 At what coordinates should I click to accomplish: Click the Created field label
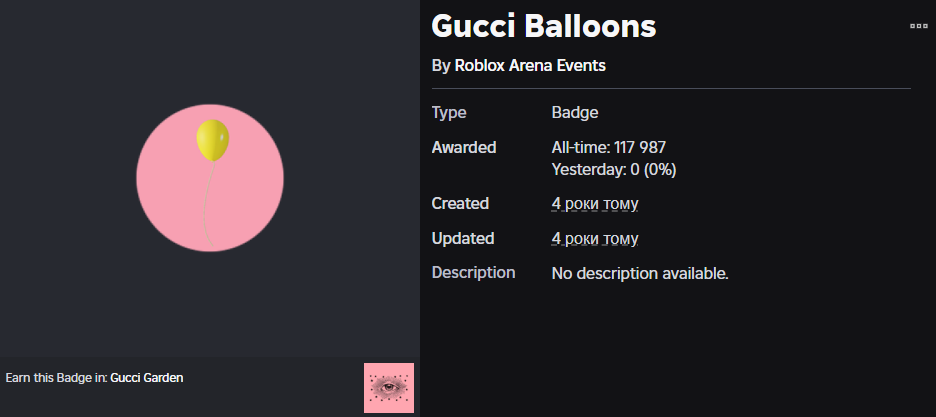460,204
